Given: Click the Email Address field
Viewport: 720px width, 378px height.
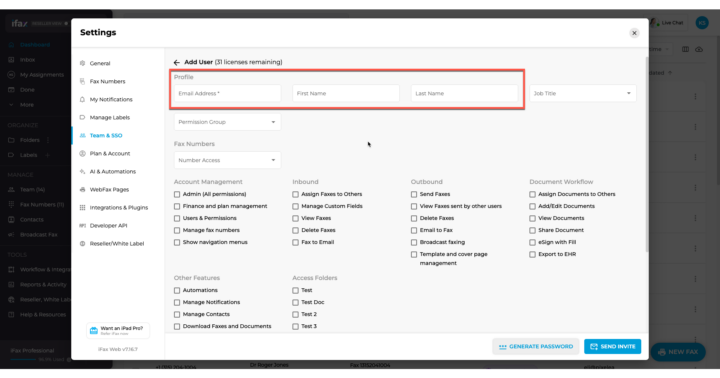Looking at the screenshot, I should coord(227,93).
